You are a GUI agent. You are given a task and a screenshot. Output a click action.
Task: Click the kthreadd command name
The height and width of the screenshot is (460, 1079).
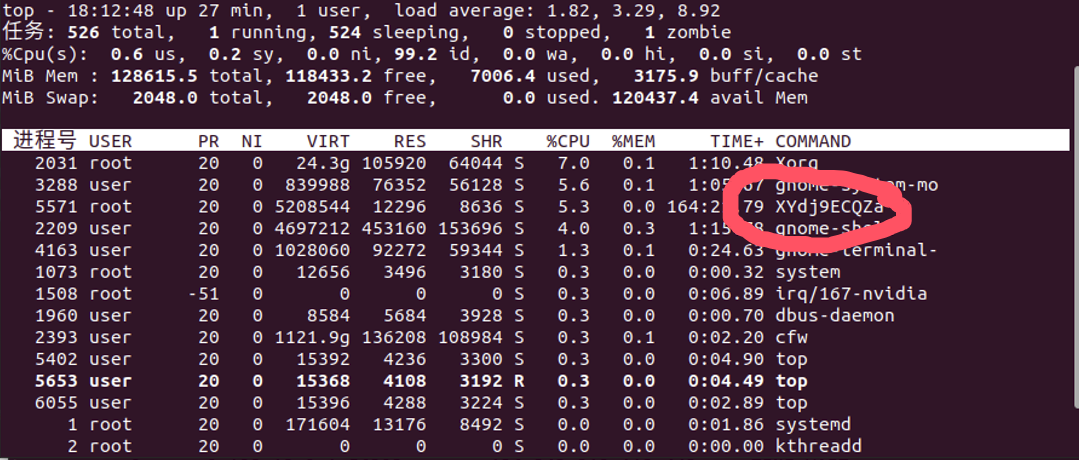tap(818, 447)
